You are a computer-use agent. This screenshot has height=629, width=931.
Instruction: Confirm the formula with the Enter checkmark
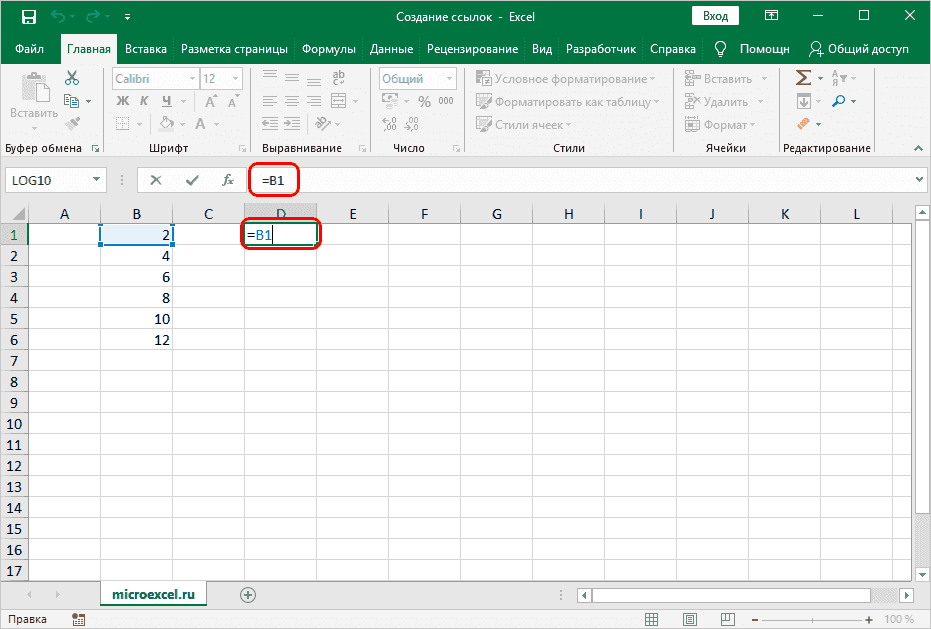pyautogui.click(x=191, y=180)
